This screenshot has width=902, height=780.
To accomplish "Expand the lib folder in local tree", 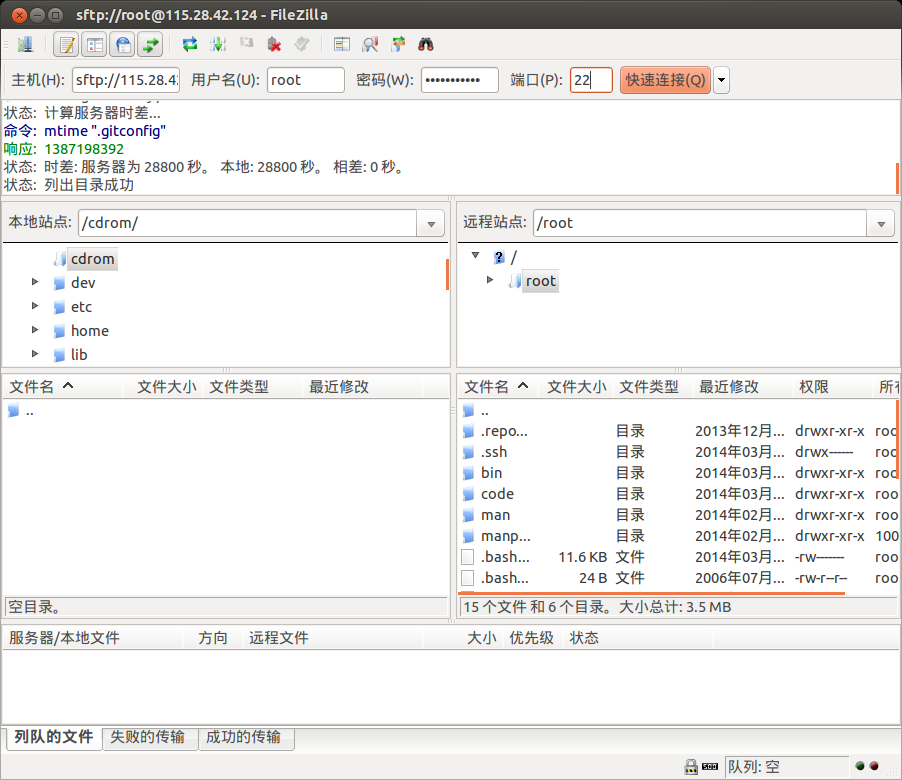I will [35, 353].
